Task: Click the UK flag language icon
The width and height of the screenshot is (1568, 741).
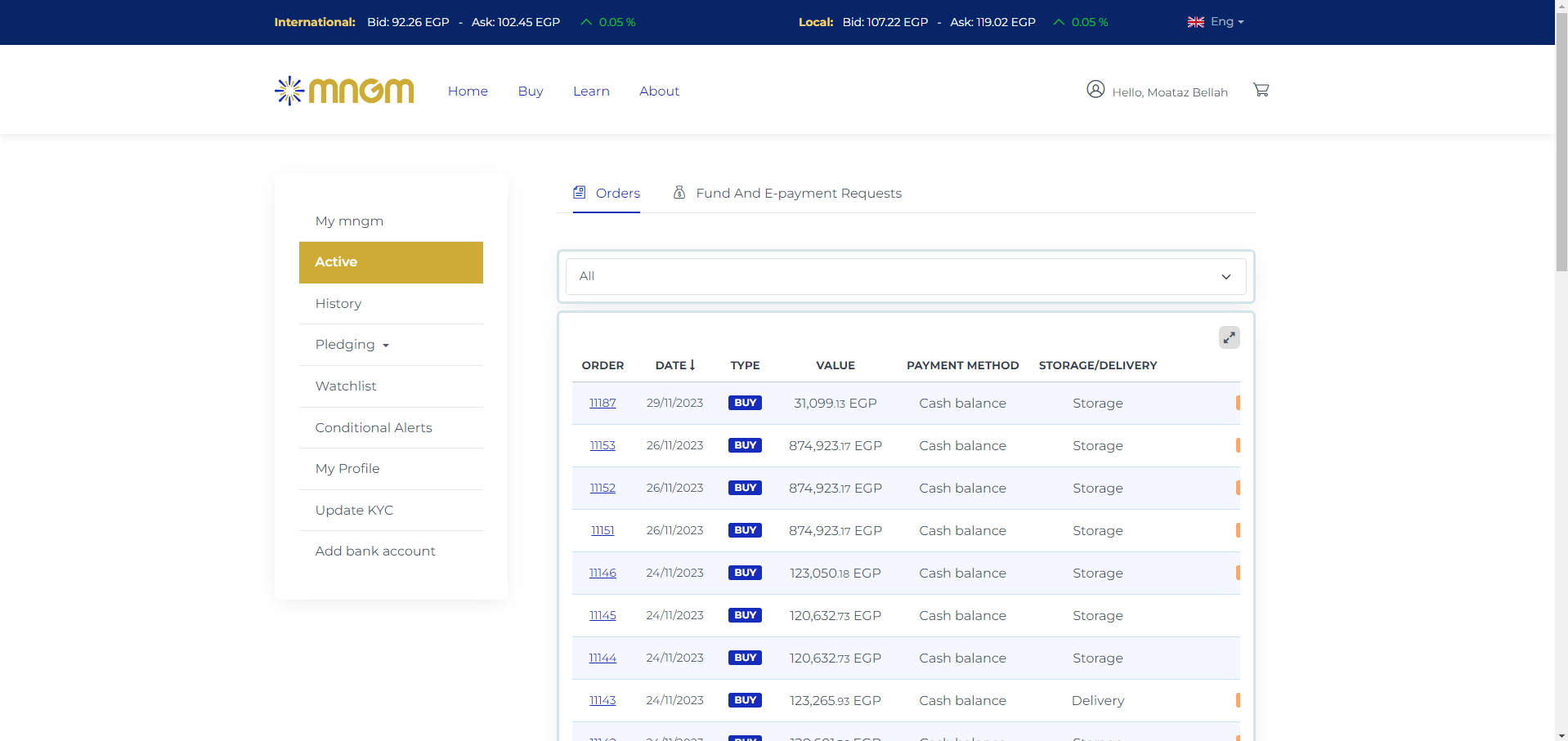Action: pos(1195,22)
